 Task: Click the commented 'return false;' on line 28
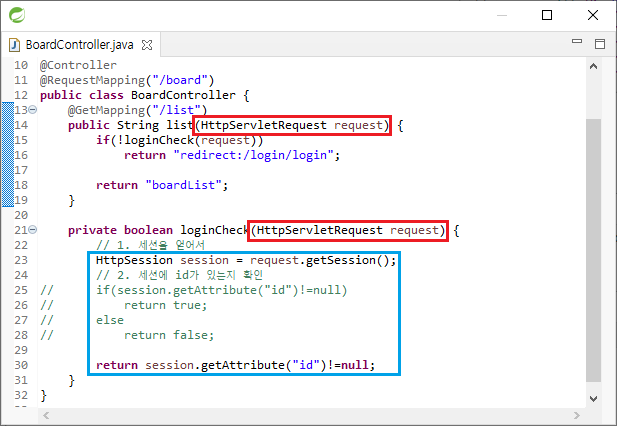pos(169,335)
